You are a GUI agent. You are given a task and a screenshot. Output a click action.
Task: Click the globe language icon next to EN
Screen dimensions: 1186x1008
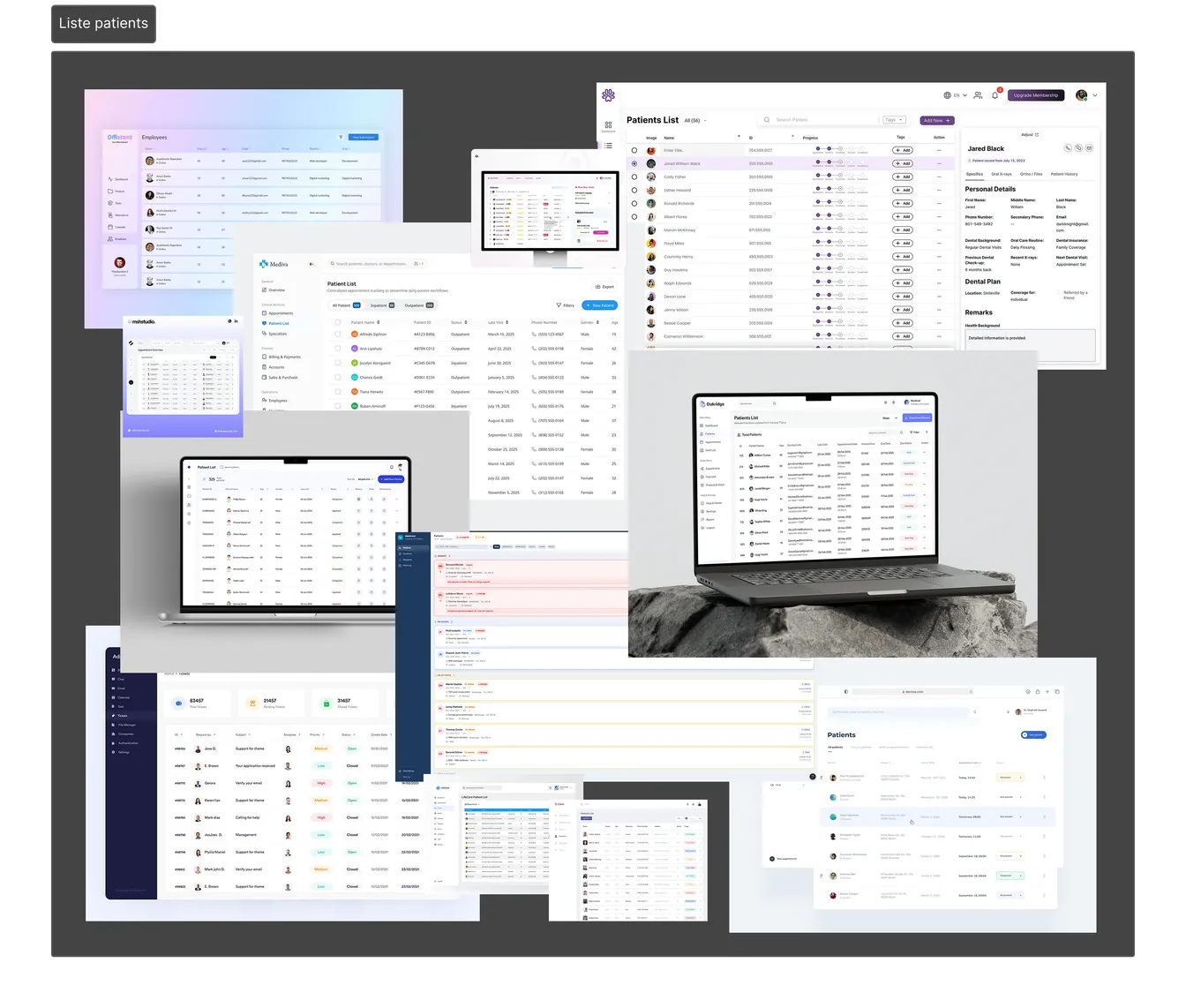[947, 95]
